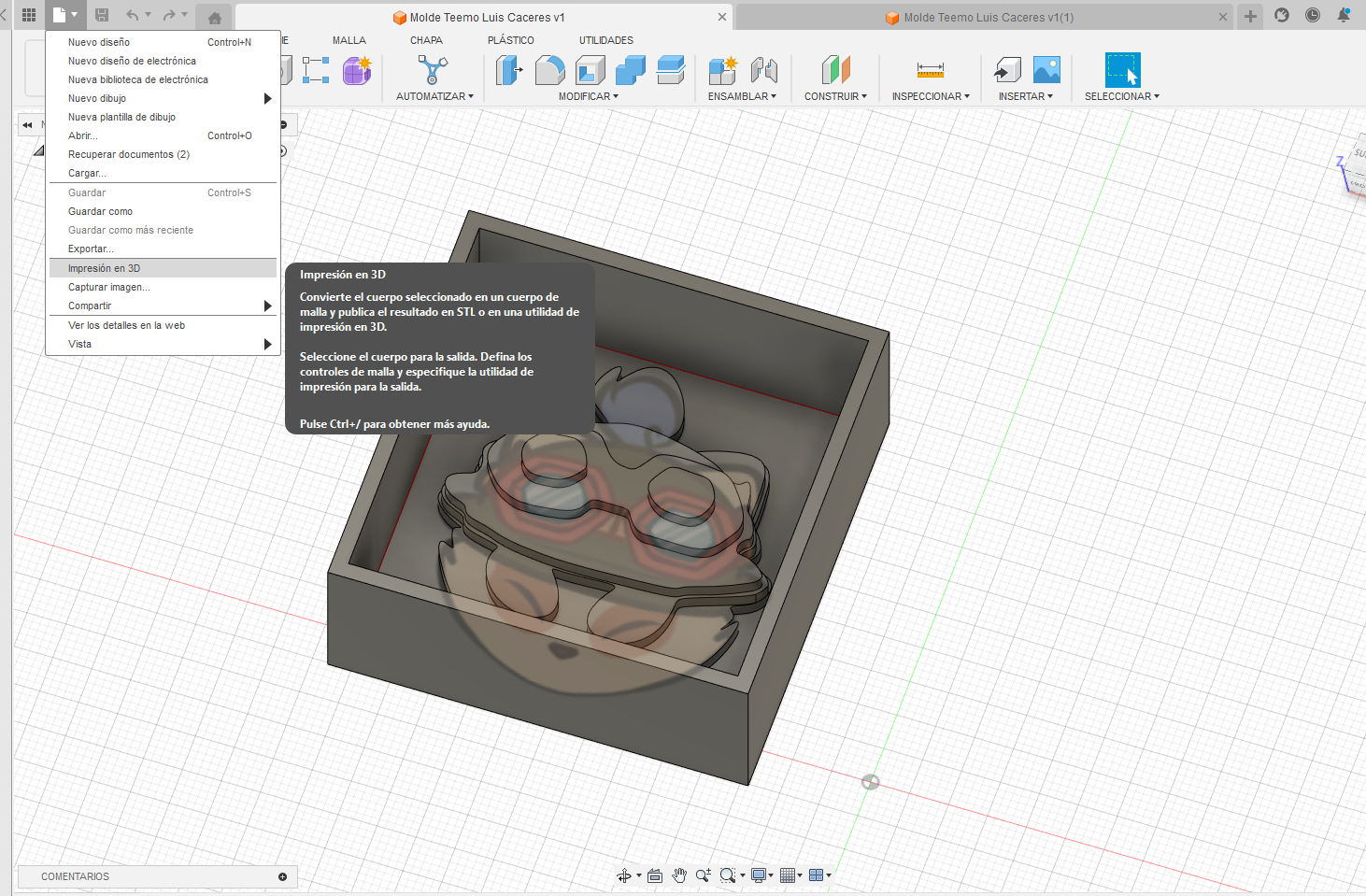This screenshot has height=896, width=1366.
Task: Select the Pan hand icon
Action: (x=679, y=875)
